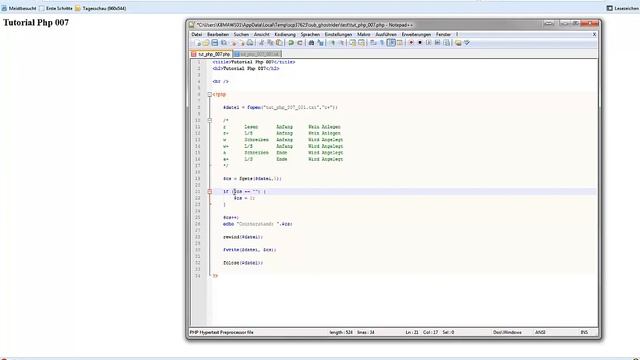Click the save recorded macro icon
This screenshot has width=640, height=360.
point(447,43)
